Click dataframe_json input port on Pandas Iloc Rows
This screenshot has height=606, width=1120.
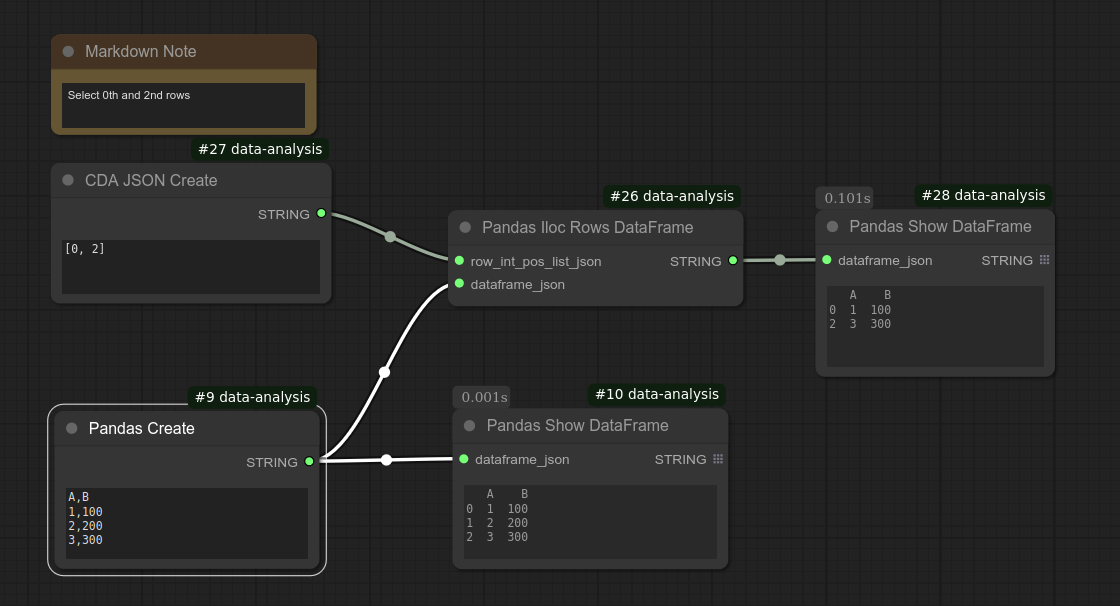pos(459,284)
